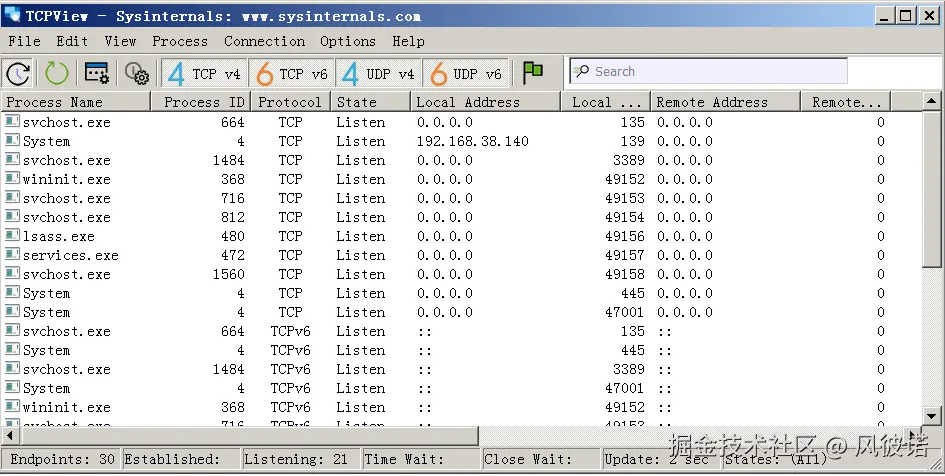Open the Process menu
The width and height of the screenshot is (945, 476).
tap(180, 41)
